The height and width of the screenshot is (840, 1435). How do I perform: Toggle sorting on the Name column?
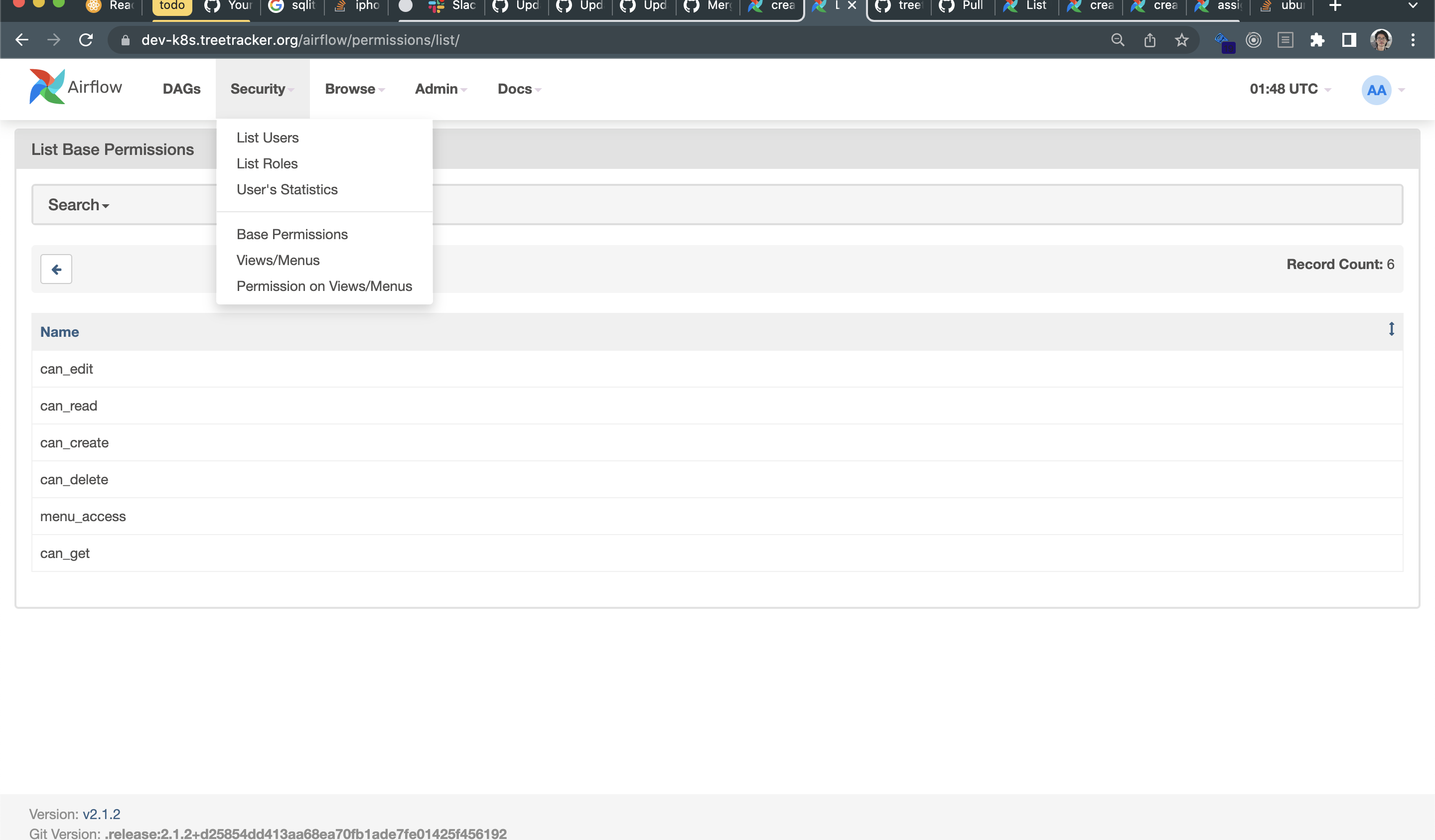click(x=59, y=332)
